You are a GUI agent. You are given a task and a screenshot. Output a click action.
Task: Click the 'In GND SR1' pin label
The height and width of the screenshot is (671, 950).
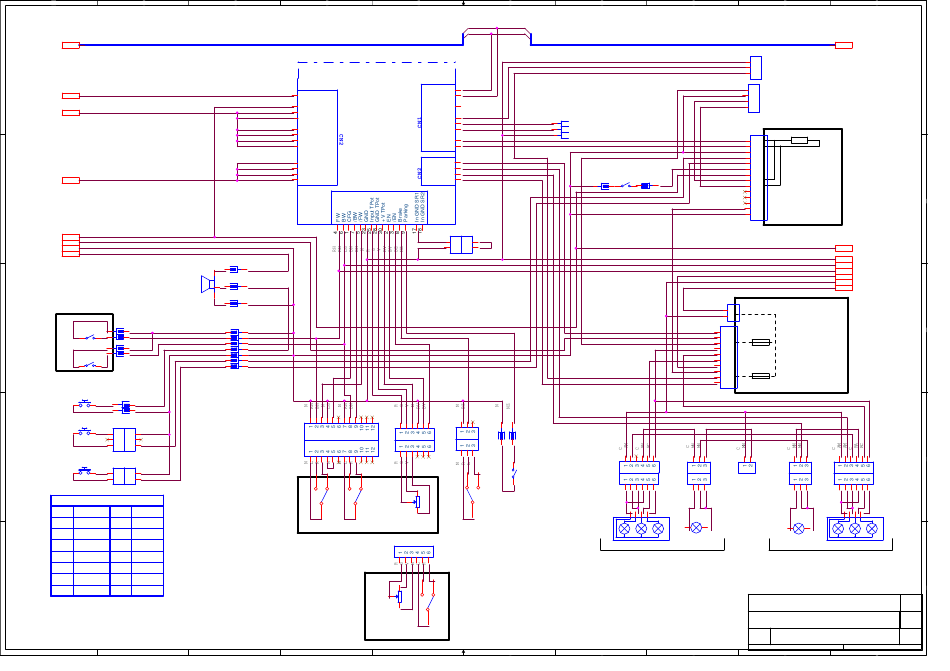(x=416, y=208)
